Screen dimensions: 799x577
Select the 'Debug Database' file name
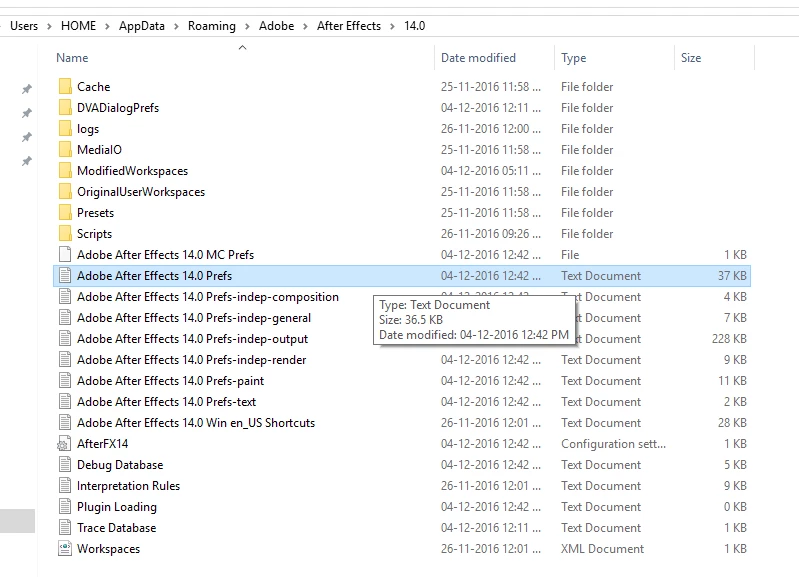(120, 465)
